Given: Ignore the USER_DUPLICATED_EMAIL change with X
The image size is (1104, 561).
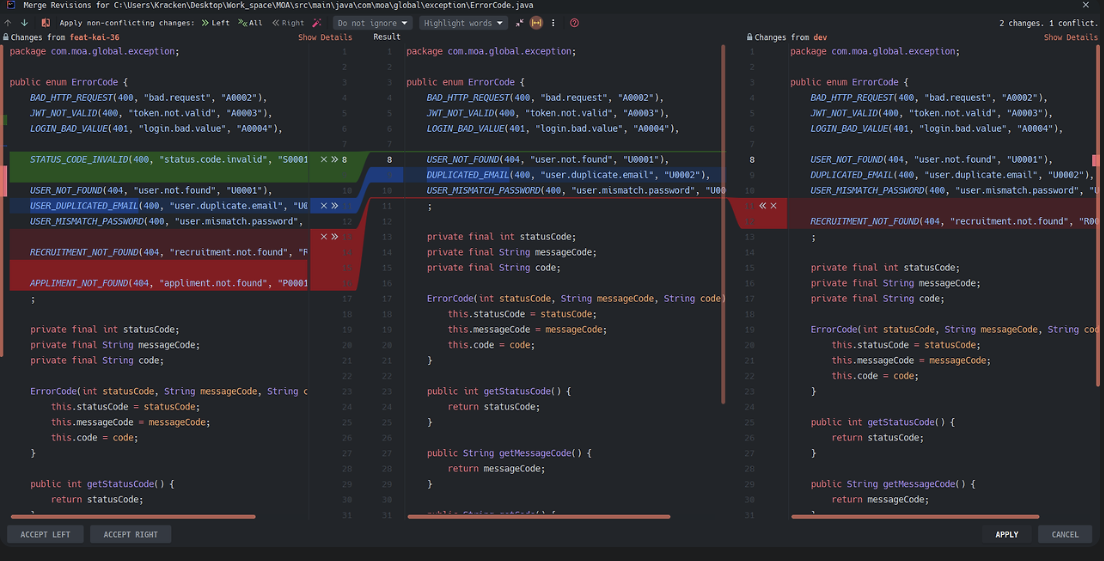Looking at the screenshot, I should point(324,206).
